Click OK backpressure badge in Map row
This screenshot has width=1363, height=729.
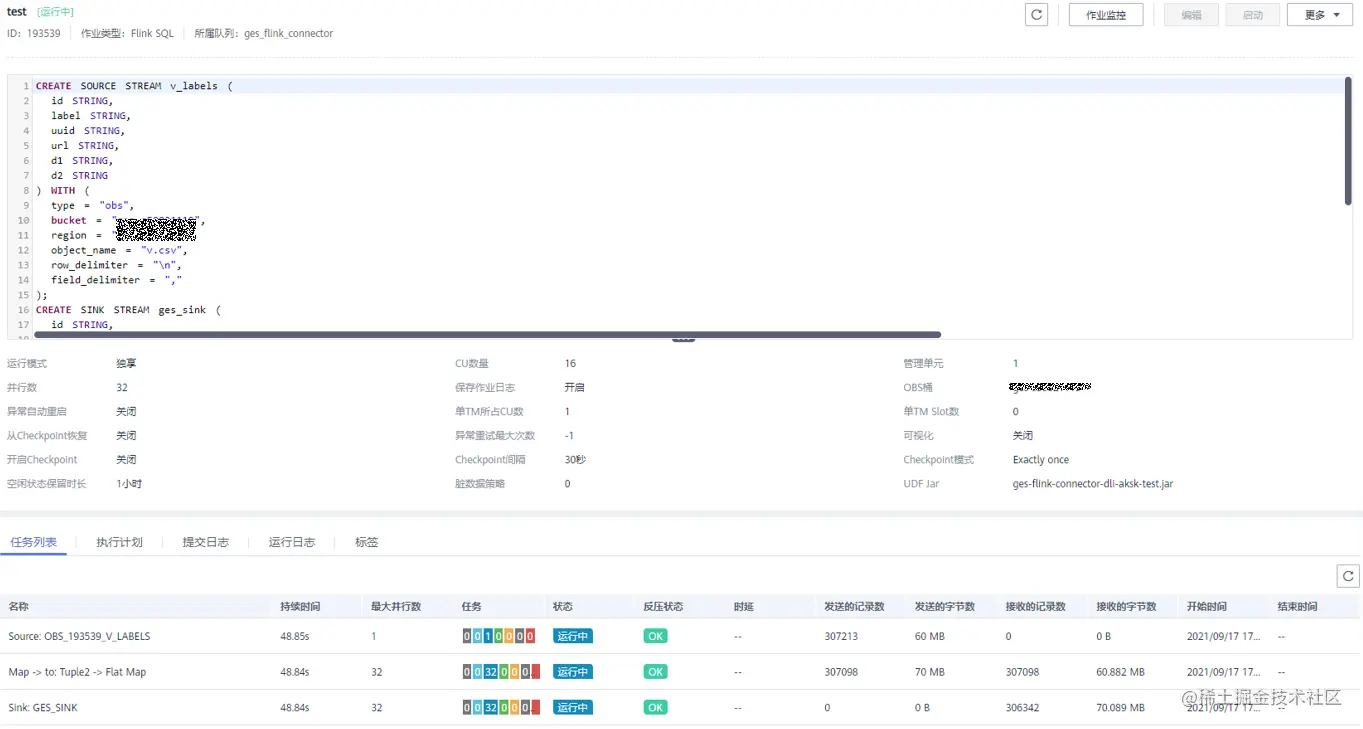655,672
